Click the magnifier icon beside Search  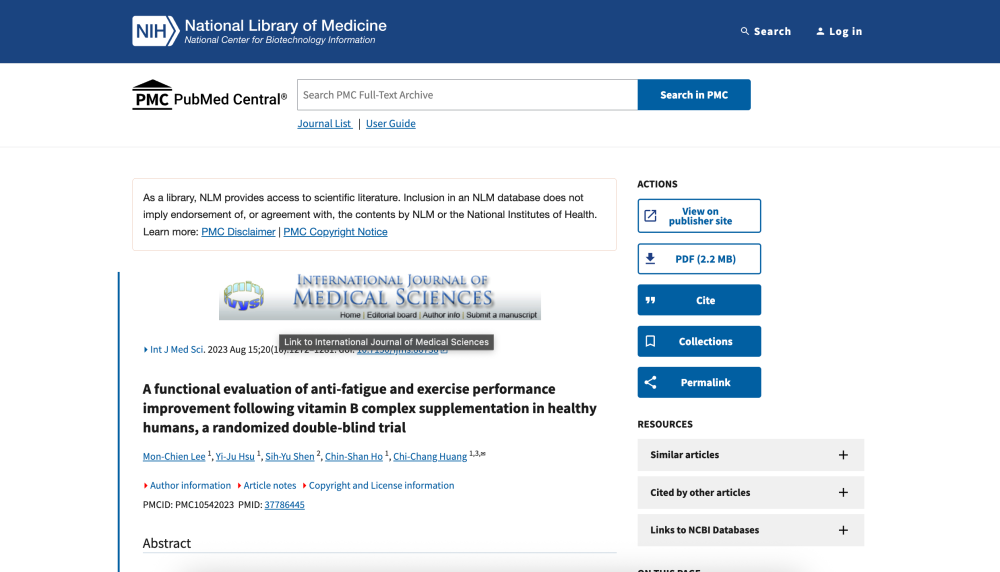(x=744, y=31)
